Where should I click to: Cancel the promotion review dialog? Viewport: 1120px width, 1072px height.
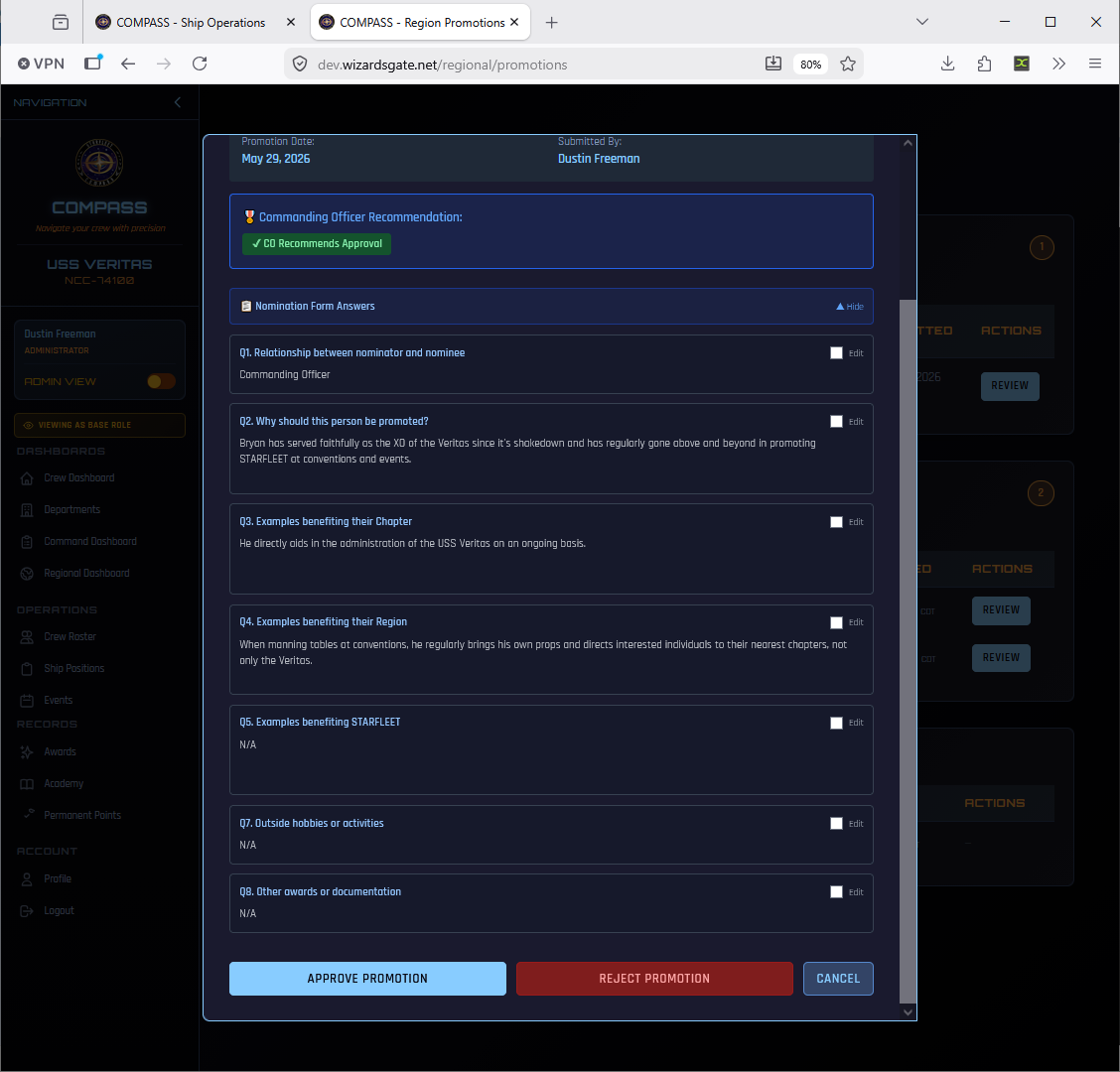click(x=838, y=979)
